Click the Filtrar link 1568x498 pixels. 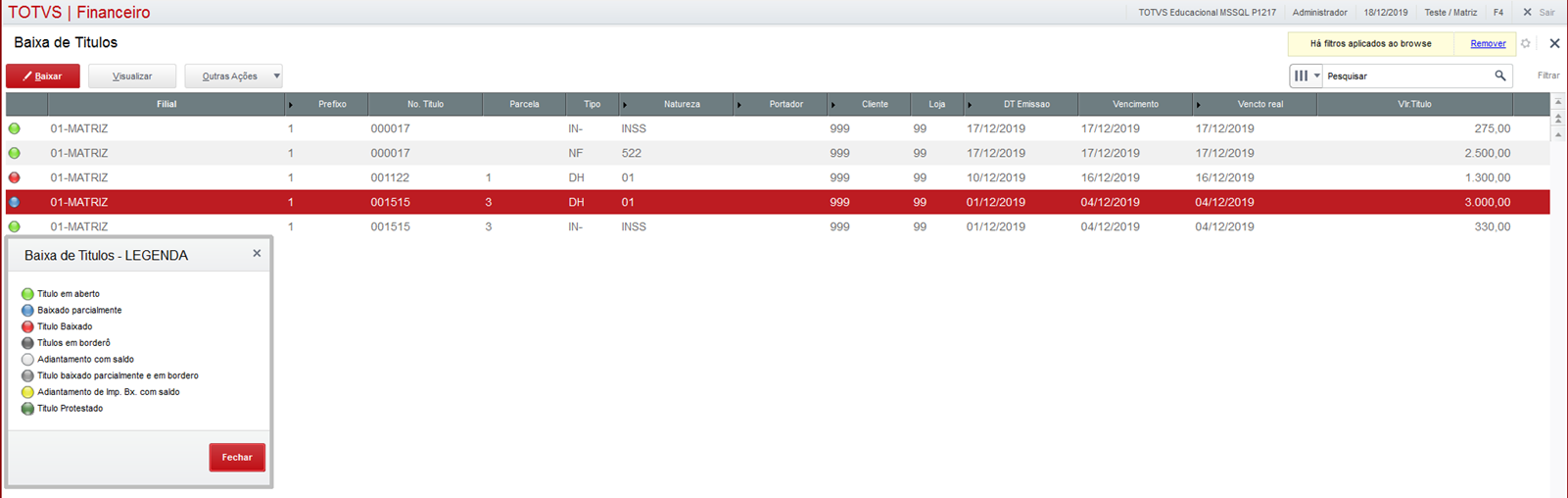[x=1548, y=75]
